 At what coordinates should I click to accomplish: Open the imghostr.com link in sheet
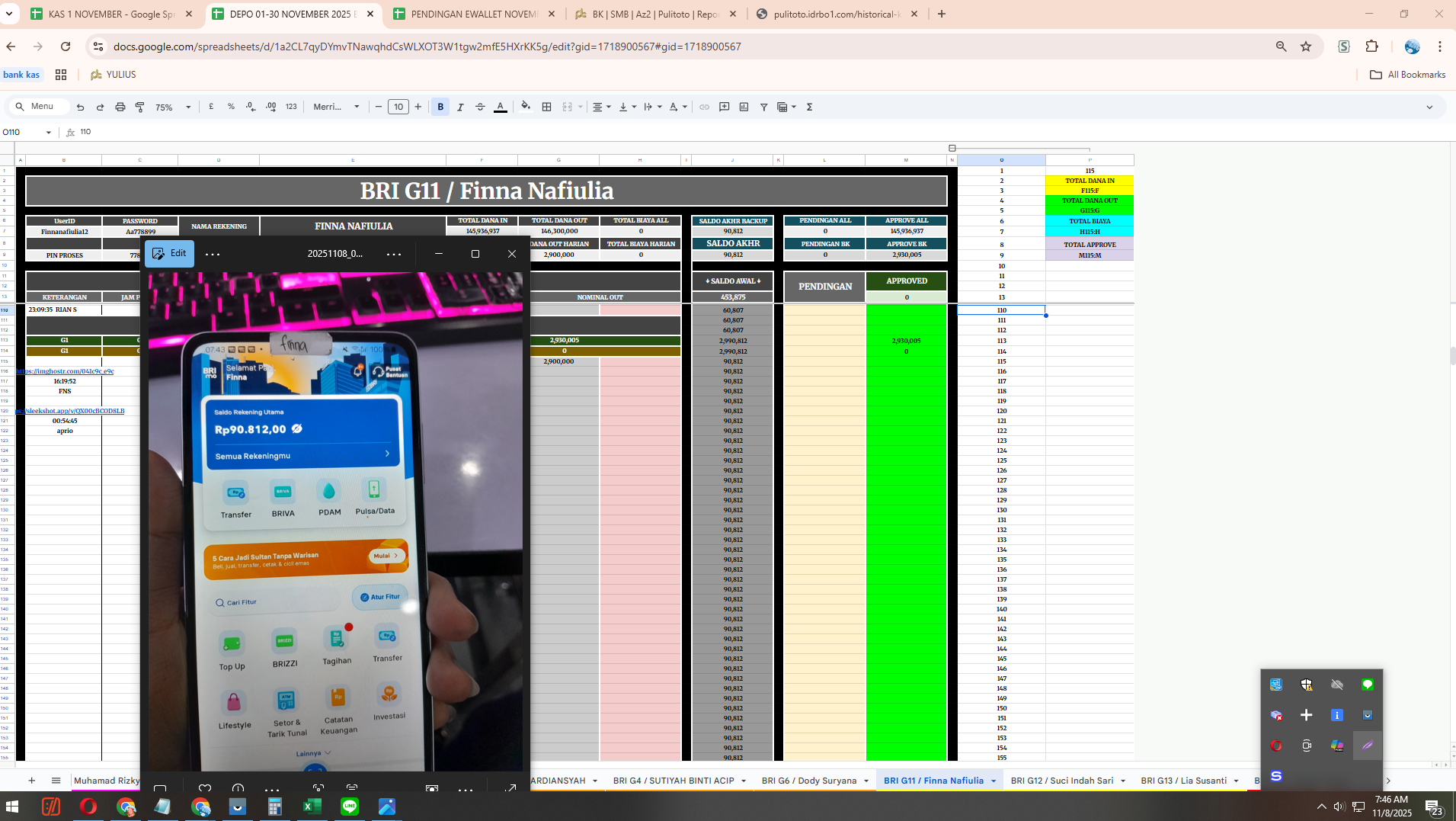coord(66,371)
